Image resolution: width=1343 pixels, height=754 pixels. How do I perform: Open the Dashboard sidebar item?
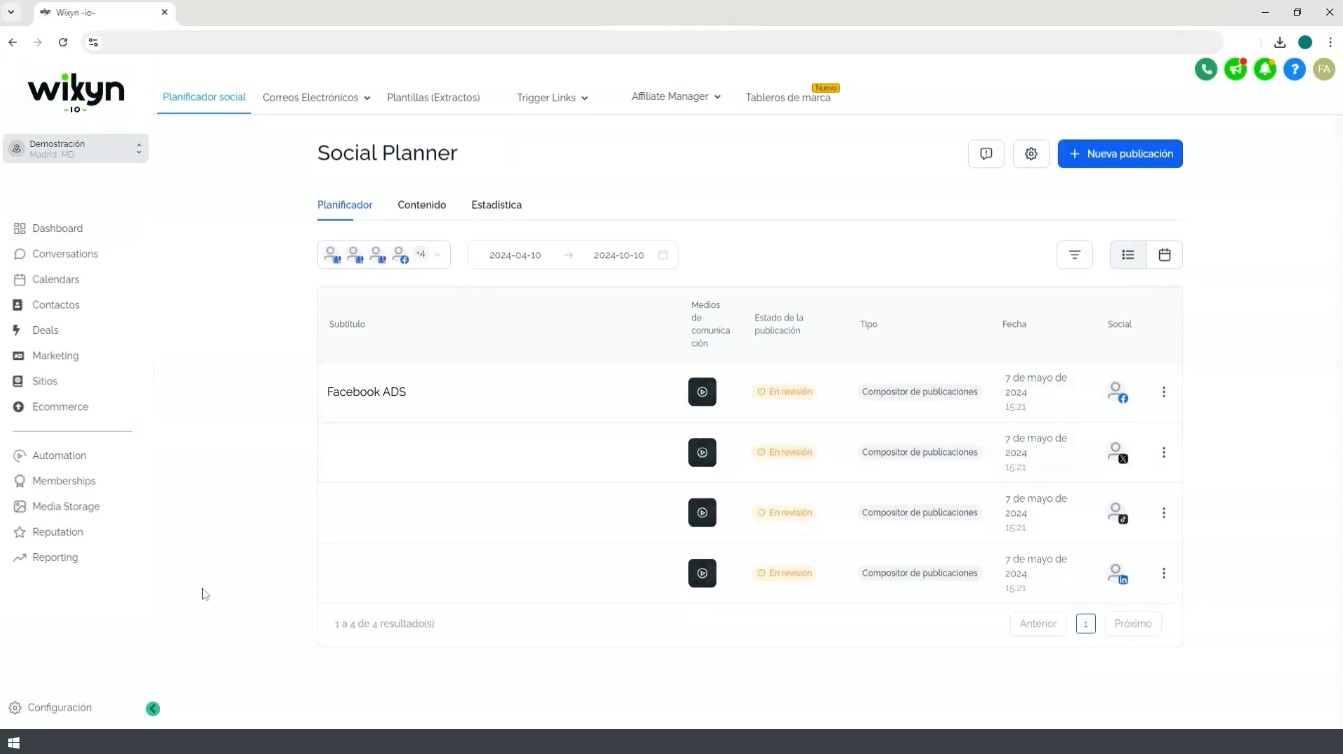tap(57, 228)
